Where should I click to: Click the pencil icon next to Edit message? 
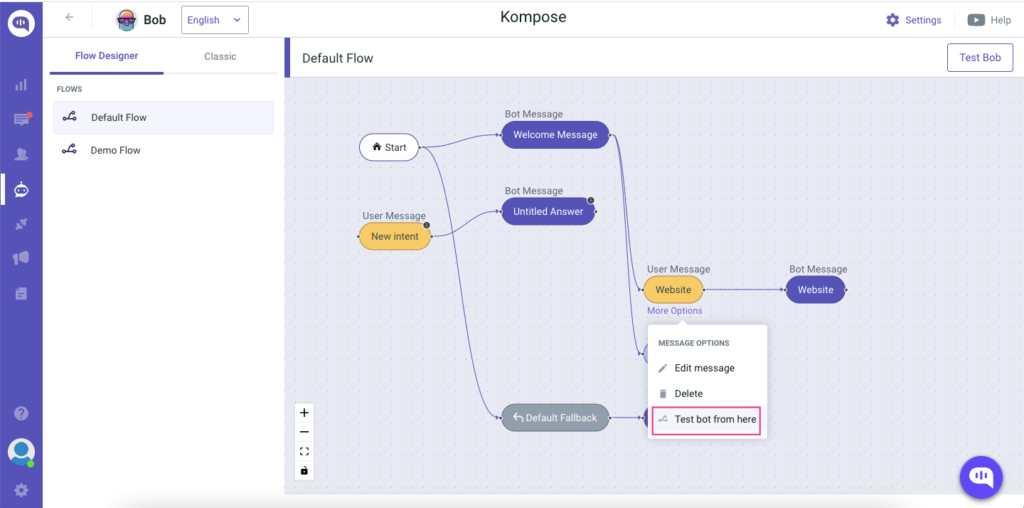point(663,368)
